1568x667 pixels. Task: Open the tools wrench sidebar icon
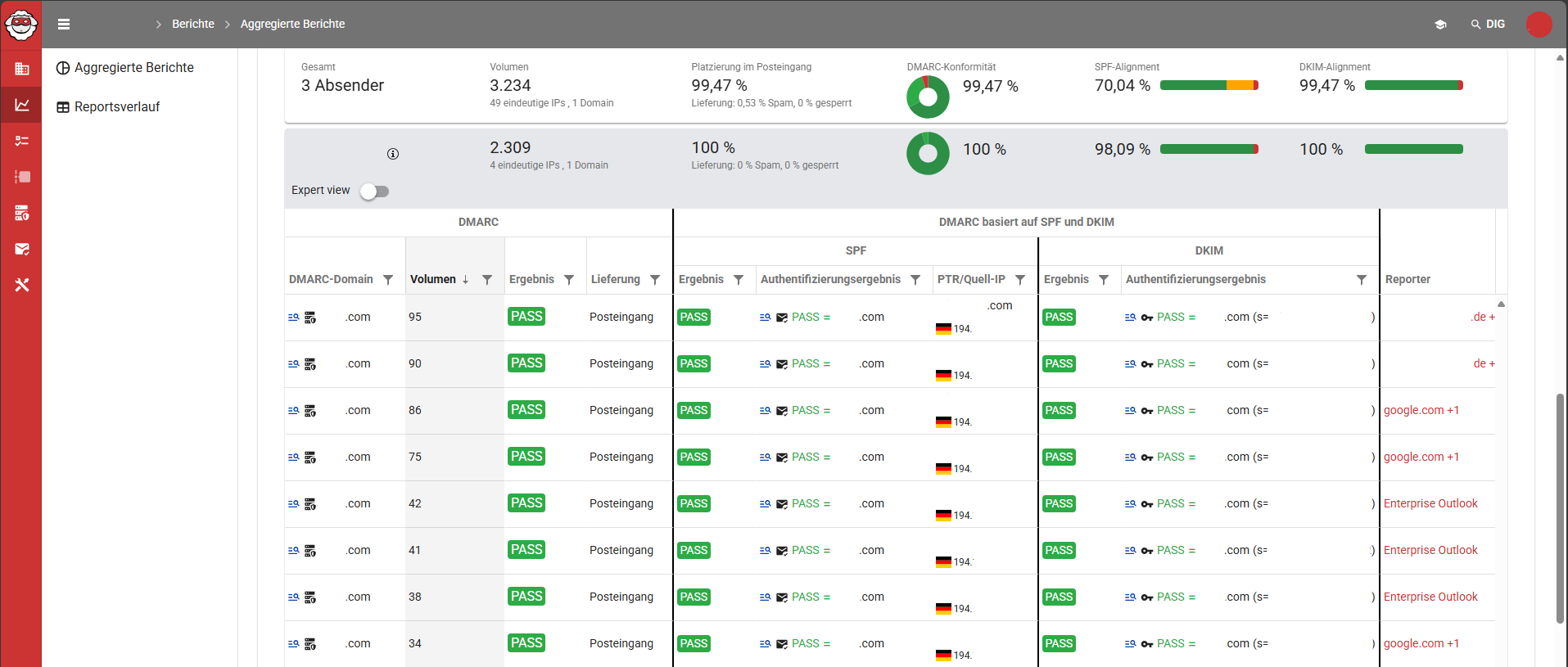tap(22, 285)
